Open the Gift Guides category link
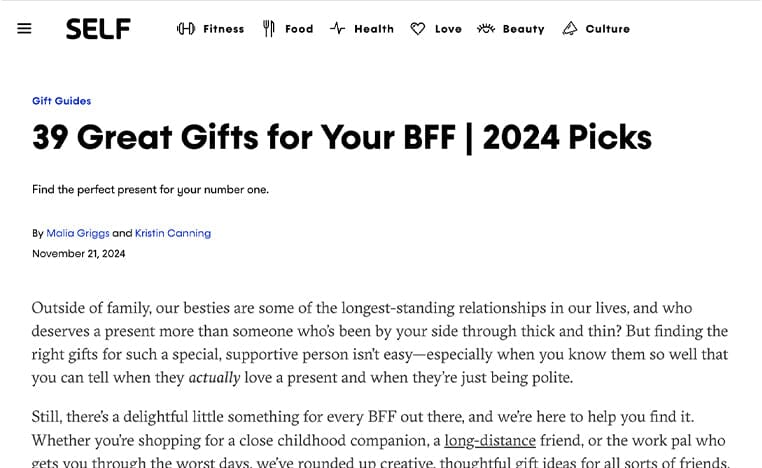This screenshot has height=468, width=762. pos(62,101)
